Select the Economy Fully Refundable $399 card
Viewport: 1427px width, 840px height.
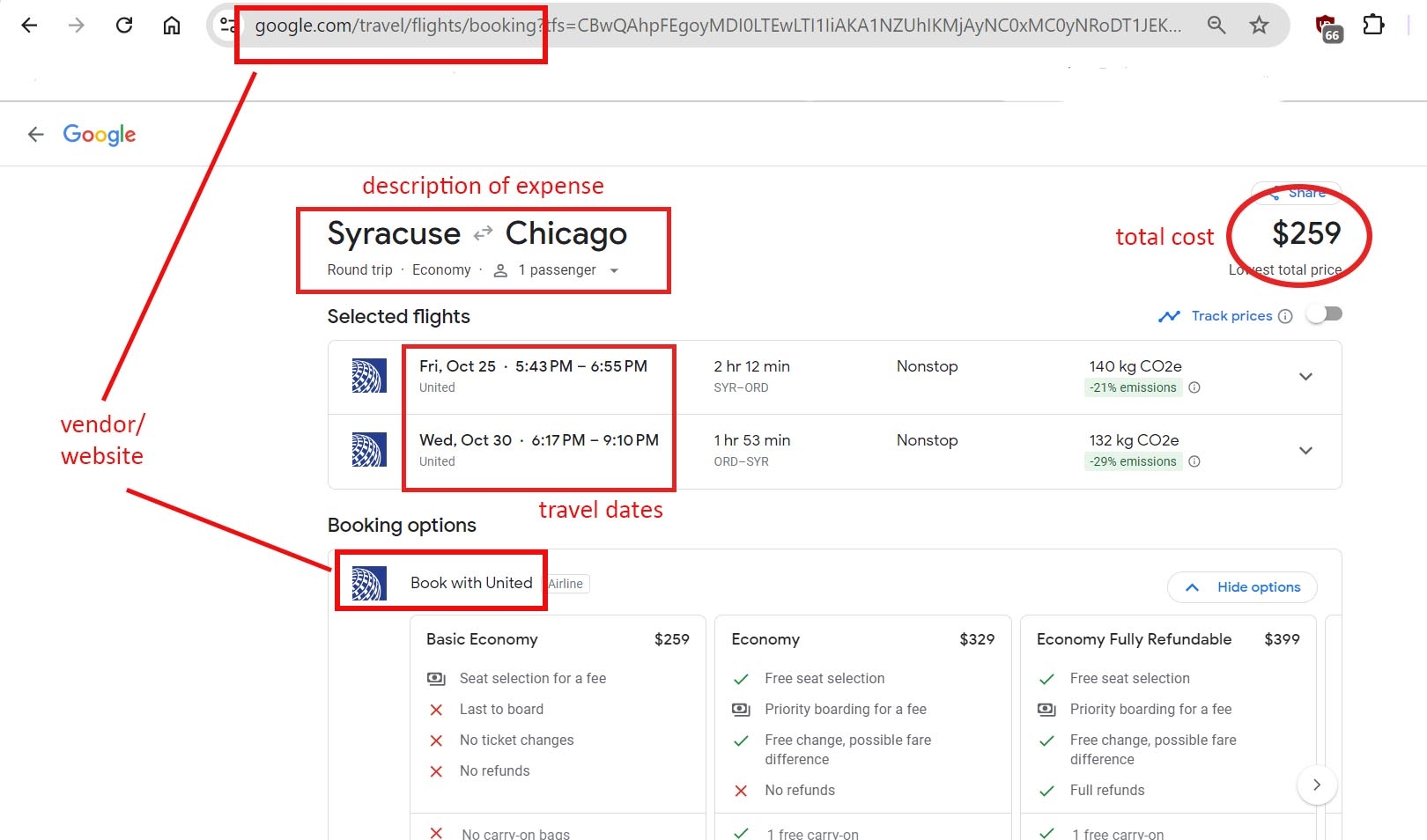tap(1168, 727)
